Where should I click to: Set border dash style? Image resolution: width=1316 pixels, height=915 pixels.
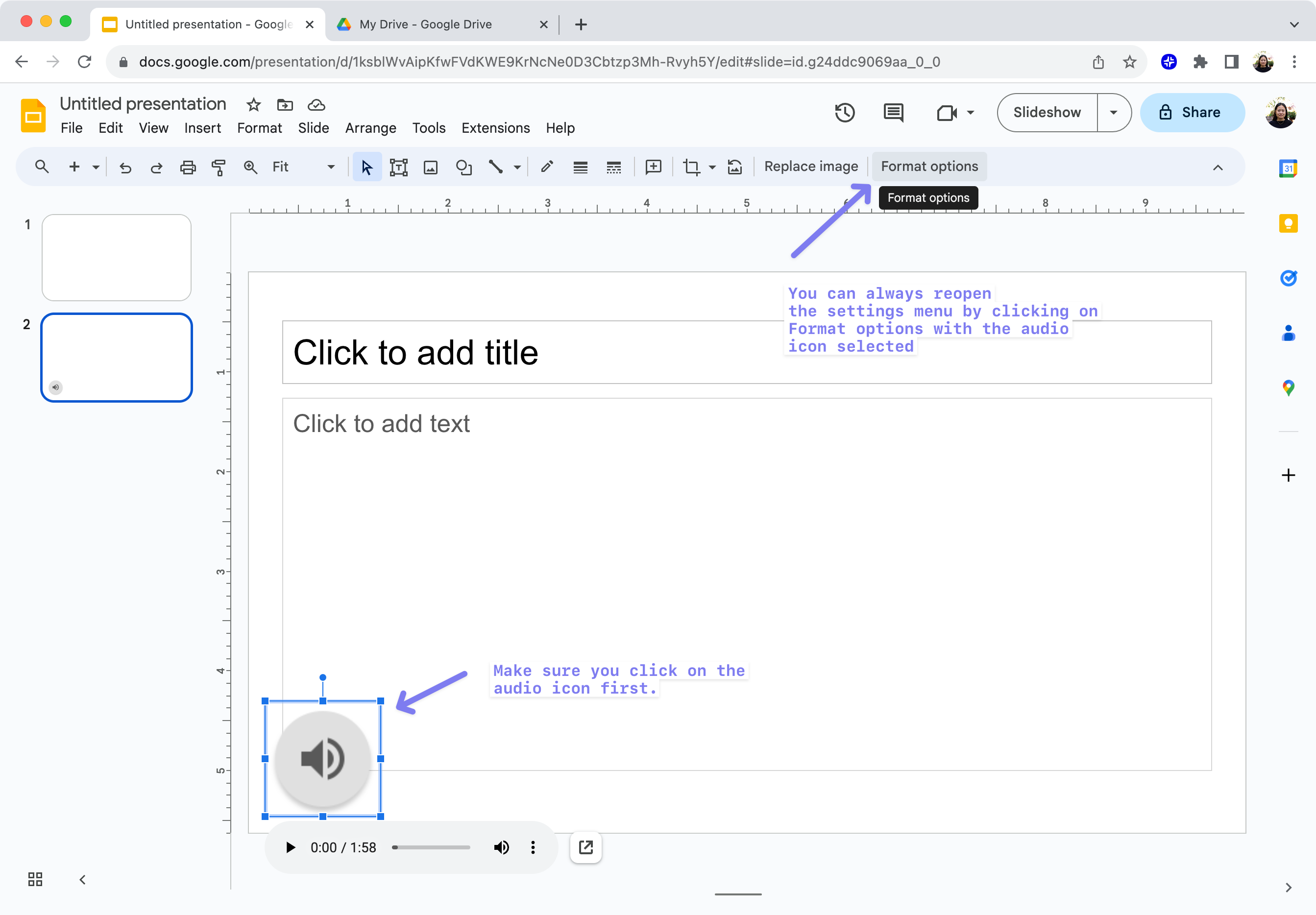[x=613, y=168]
